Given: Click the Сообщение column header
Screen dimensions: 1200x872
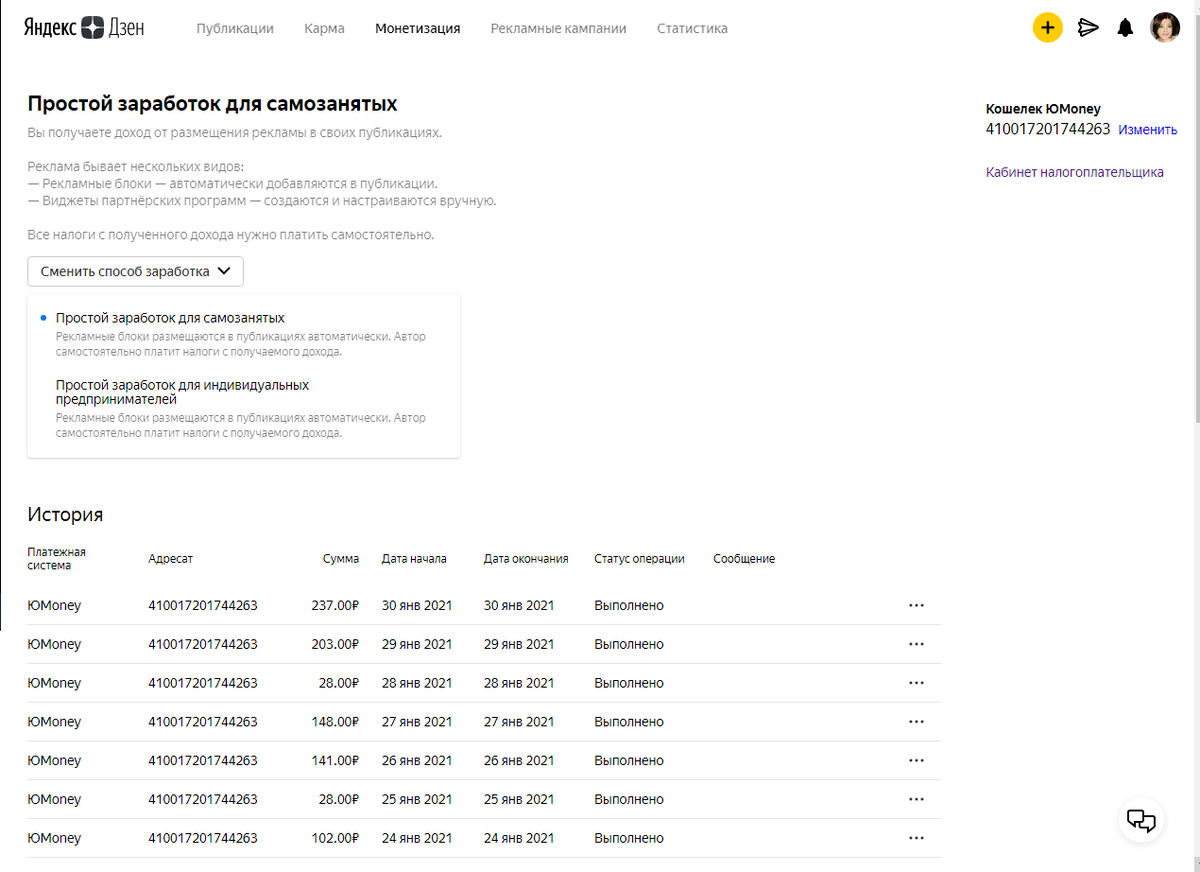Looking at the screenshot, I should pos(744,559).
